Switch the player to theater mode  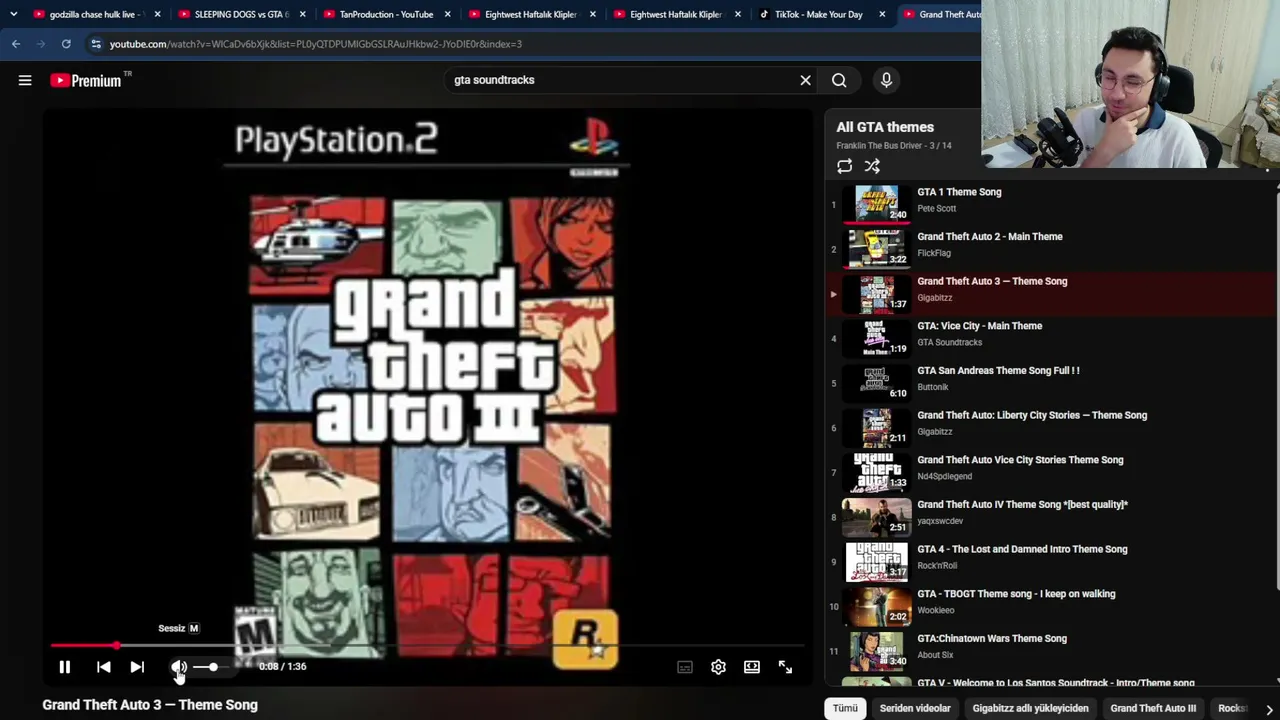752,667
